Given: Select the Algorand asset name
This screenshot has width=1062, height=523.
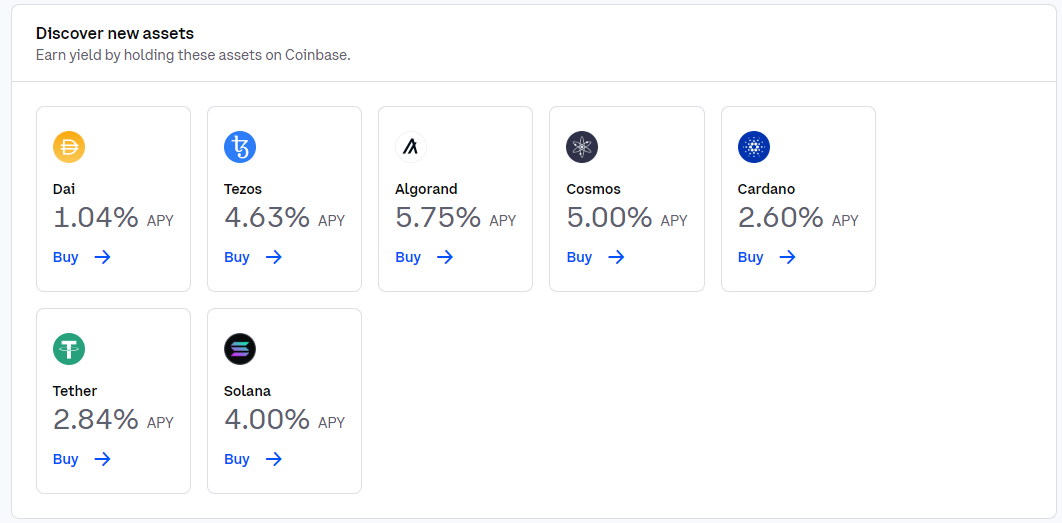Looking at the screenshot, I should tap(426, 189).
